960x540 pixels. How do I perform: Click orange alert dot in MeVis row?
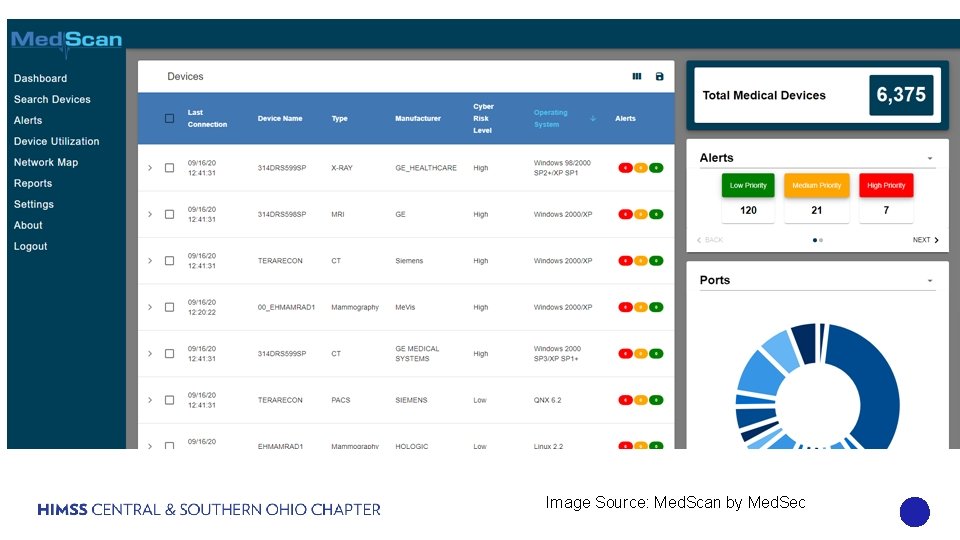pyautogui.click(x=640, y=307)
